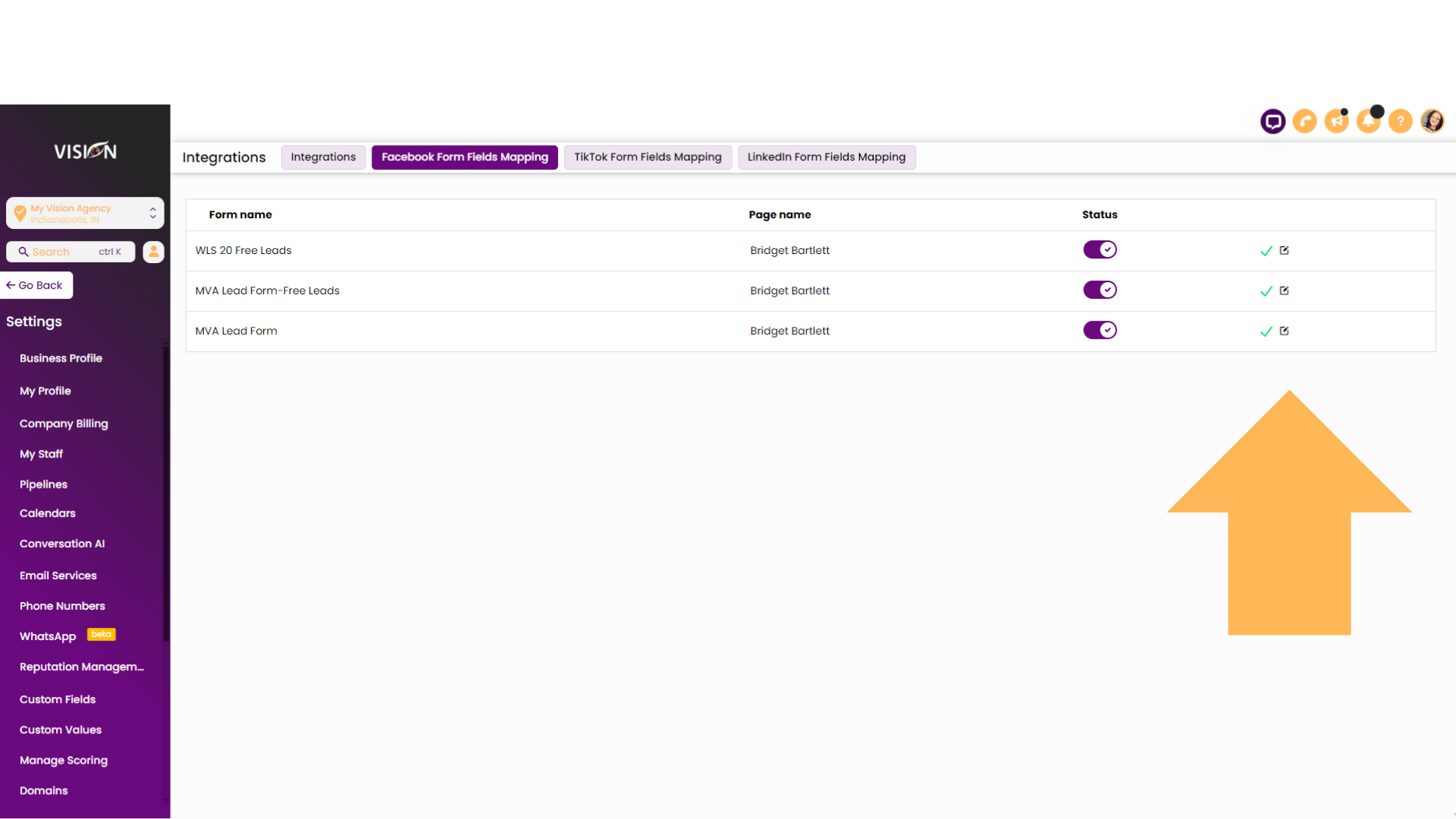The height and width of the screenshot is (819, 1456).
Task: Toggle status switch for MVA Lead Form-Free Leads
Action: [x=1100, y=290]
